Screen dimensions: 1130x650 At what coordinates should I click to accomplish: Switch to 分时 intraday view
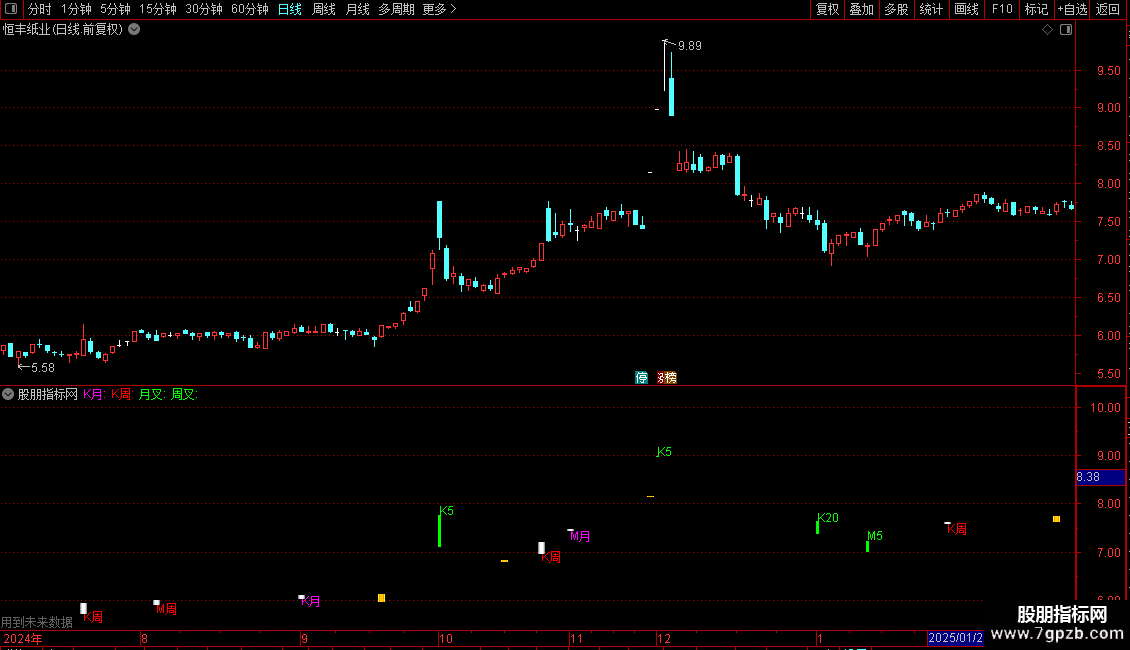40,9
